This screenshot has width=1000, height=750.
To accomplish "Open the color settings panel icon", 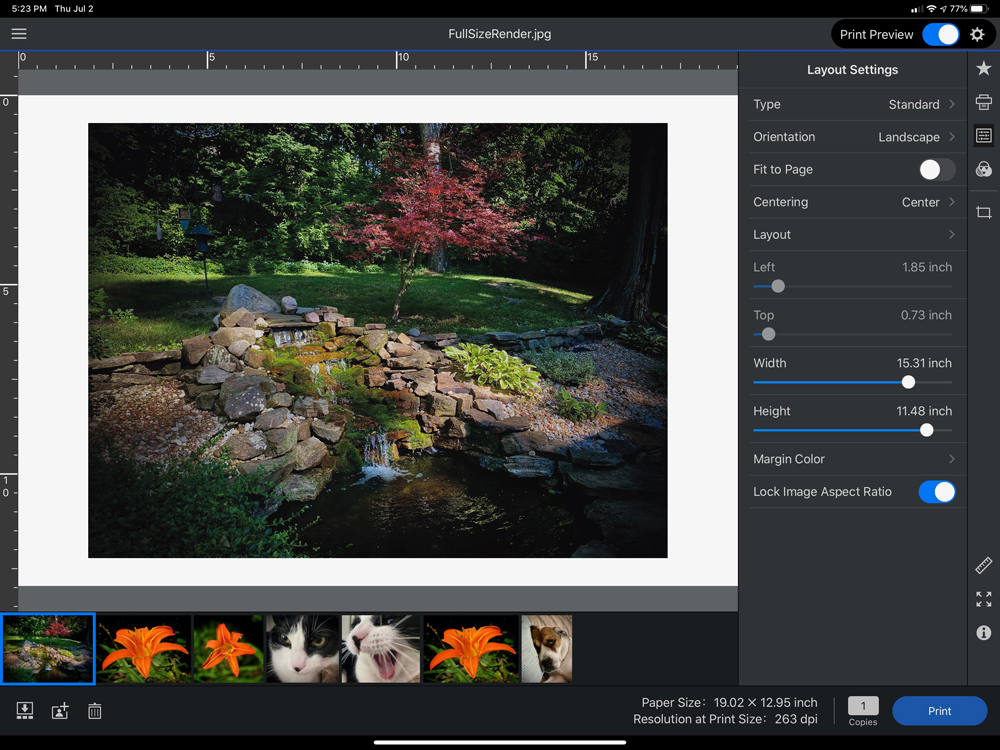I will point(983,169).
